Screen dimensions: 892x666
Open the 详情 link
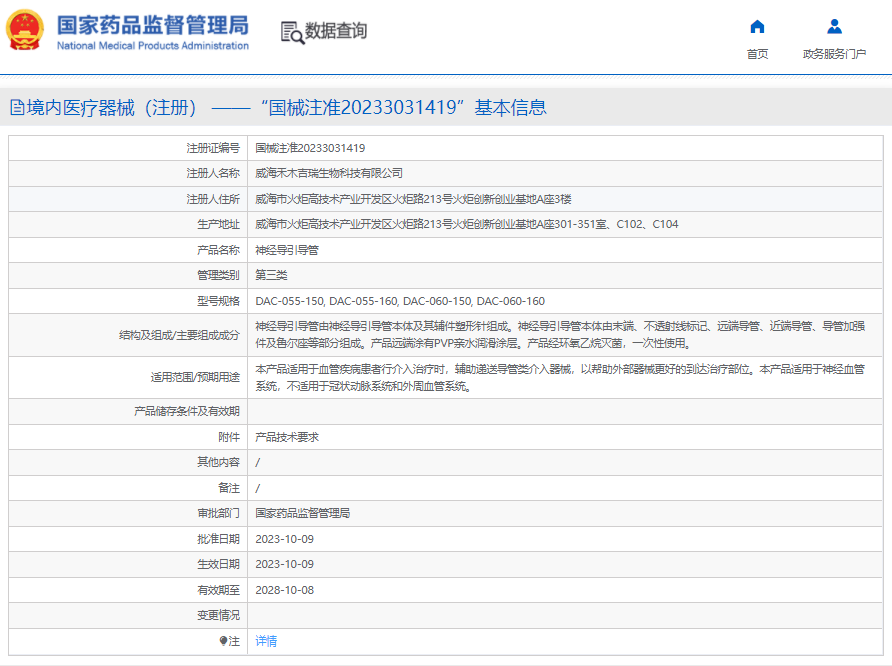[266, 641]
